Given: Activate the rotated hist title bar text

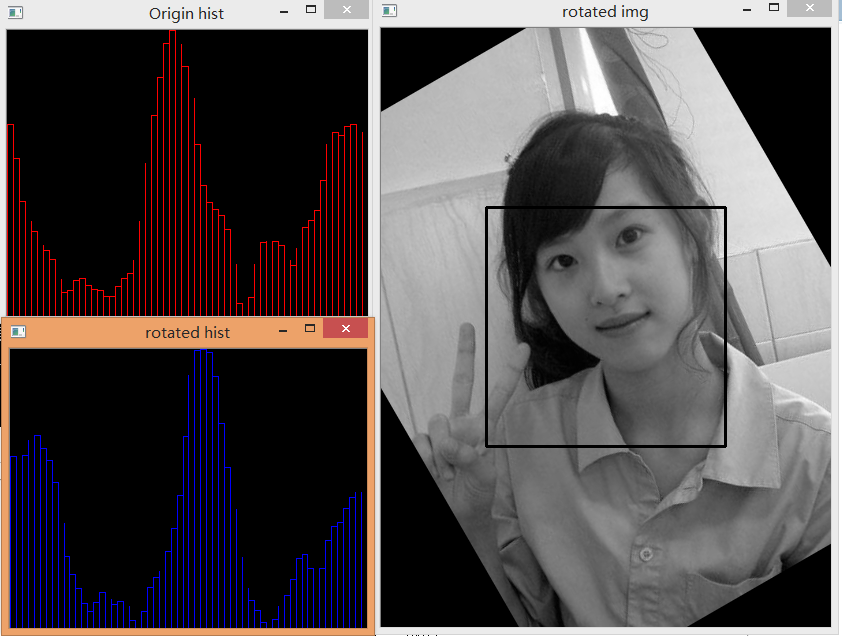Looking at the screenshot, I should point(187,332).
